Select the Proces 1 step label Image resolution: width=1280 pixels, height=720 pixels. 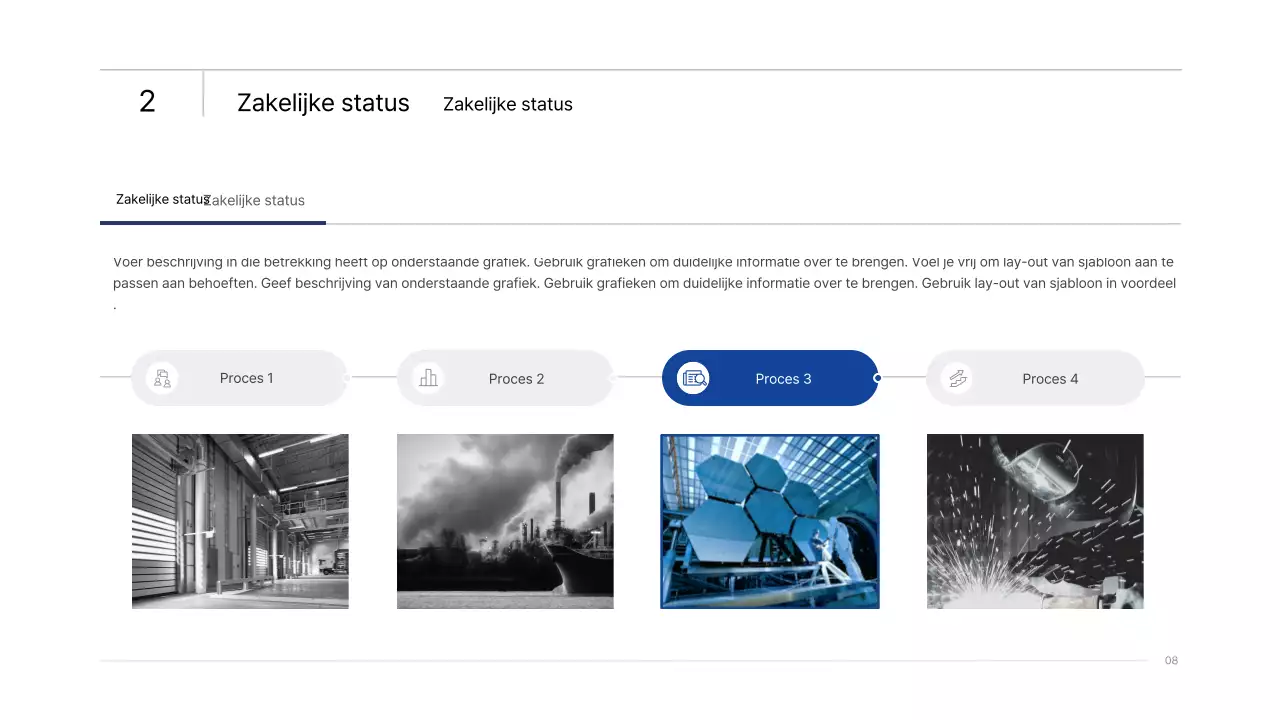pos(246,378)
